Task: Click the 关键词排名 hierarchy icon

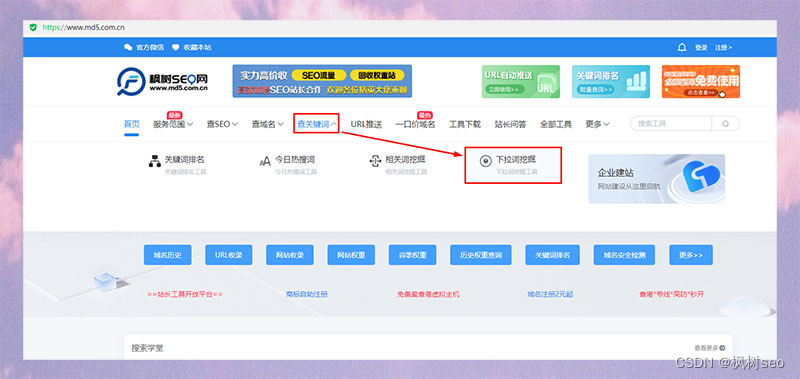Action: pos(155,161)
